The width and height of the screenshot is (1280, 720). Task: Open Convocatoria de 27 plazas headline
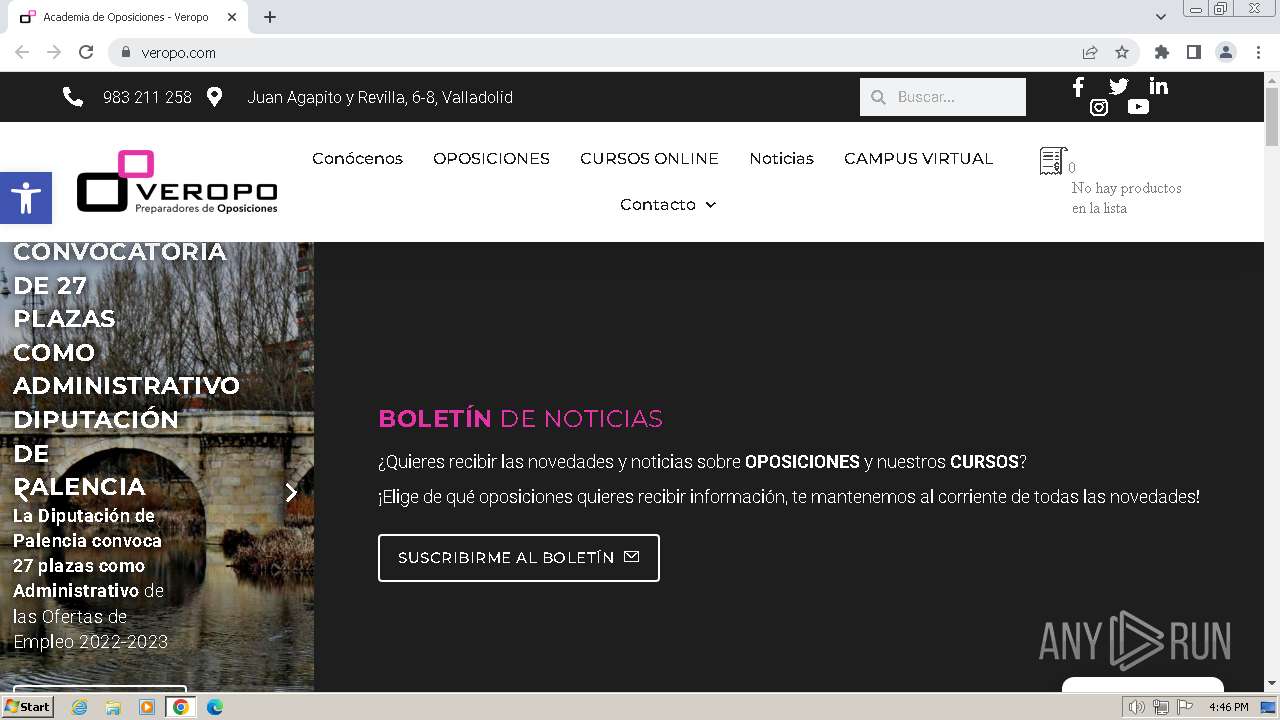coord(126,369)
